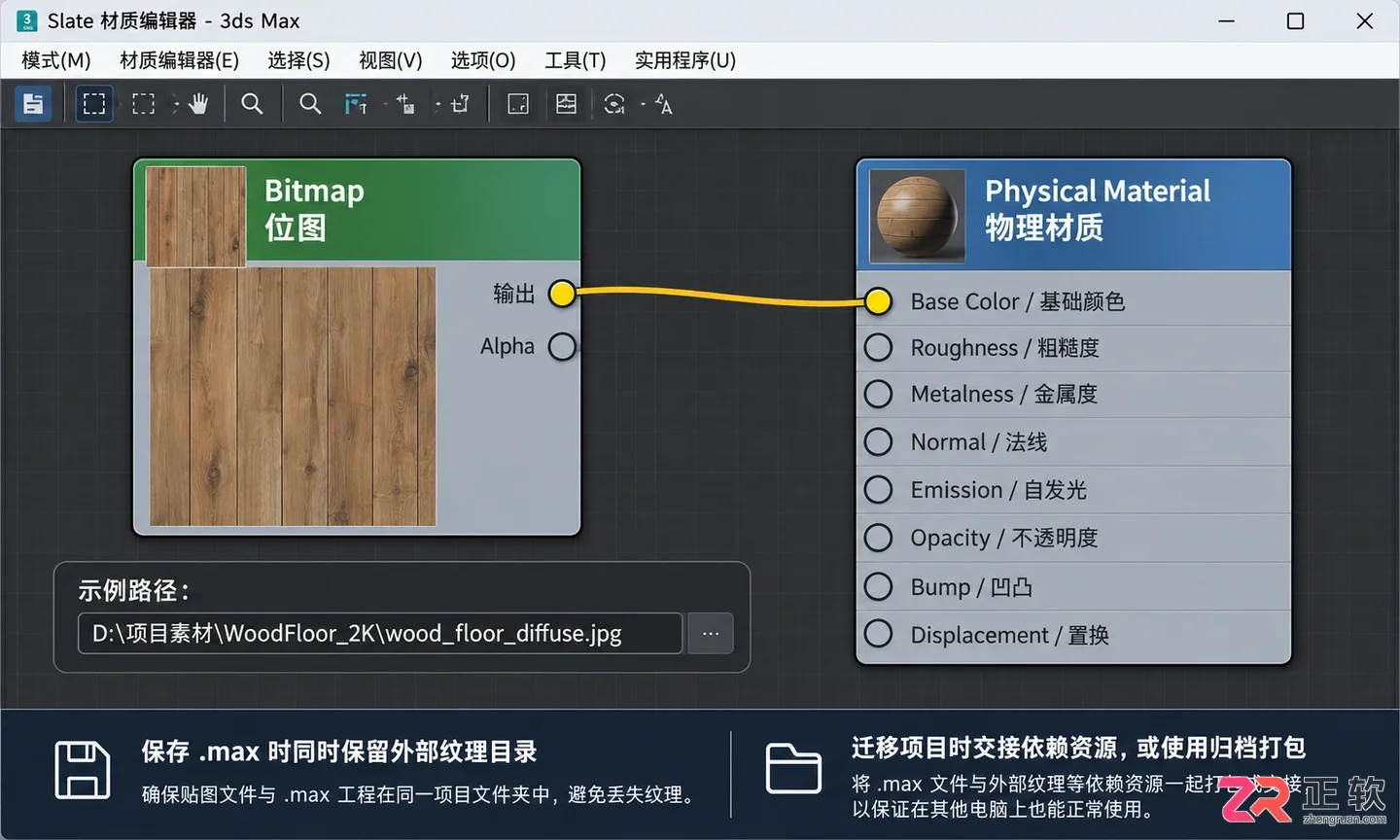
Task: Click the small wood thumbnail in Bitmap header
Action: coord(195,216)
